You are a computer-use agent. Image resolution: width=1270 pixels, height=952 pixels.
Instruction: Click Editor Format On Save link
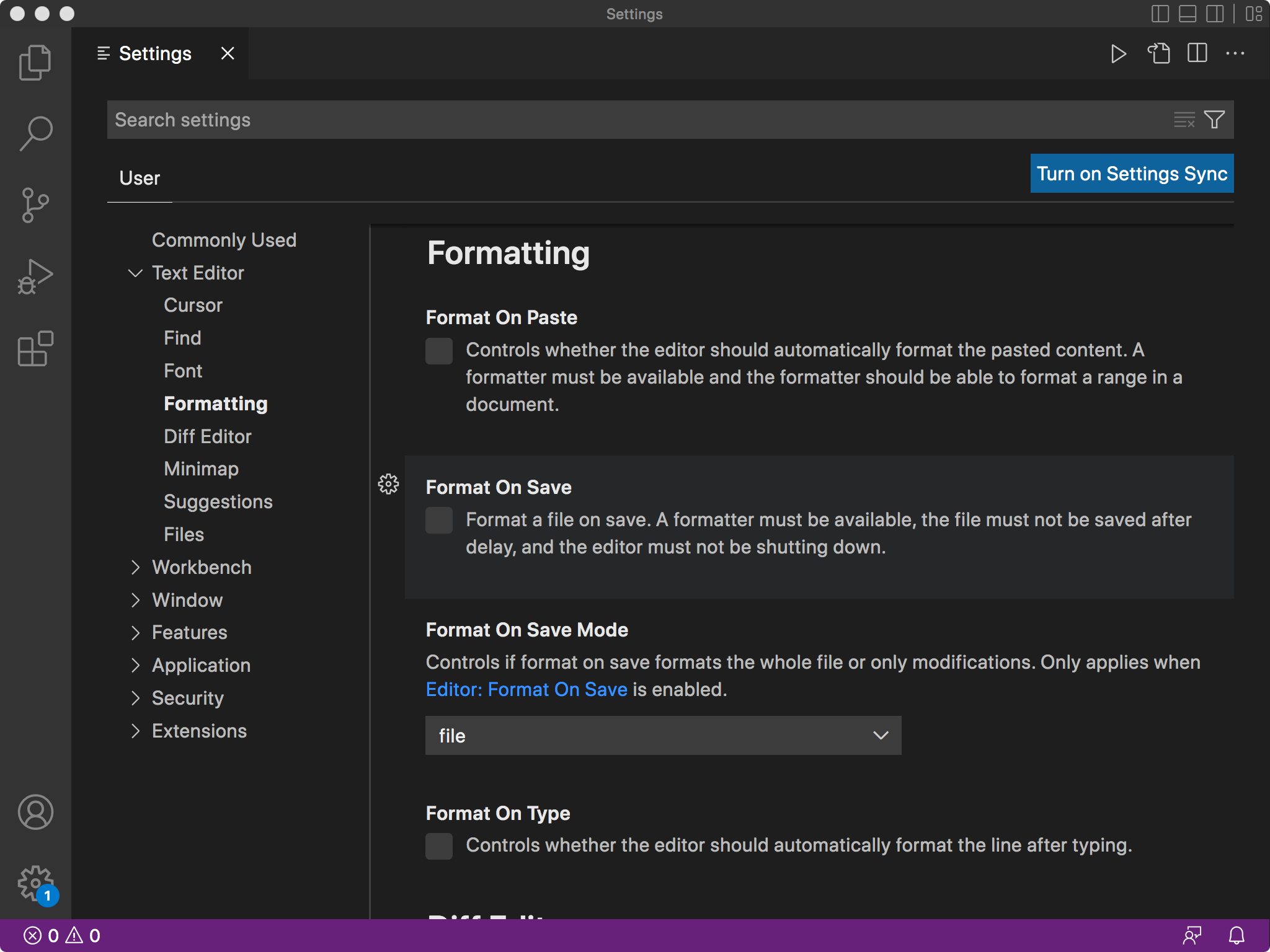coord(525,689)
